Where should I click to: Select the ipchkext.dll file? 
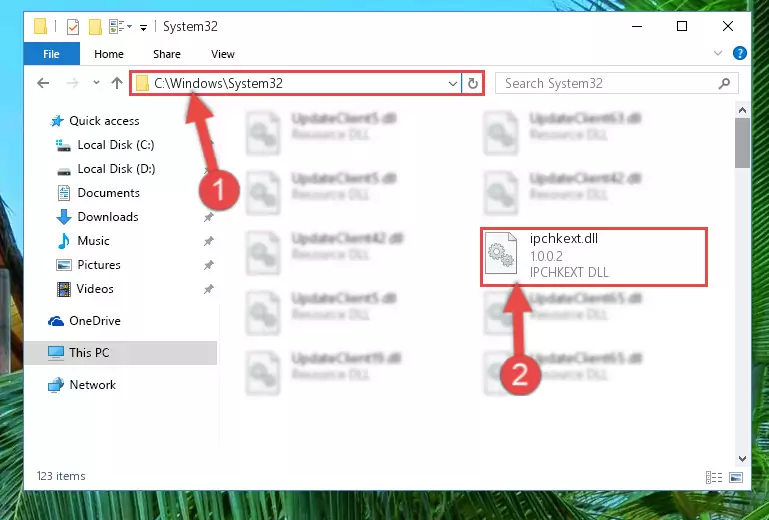click(x=594, y=257)
